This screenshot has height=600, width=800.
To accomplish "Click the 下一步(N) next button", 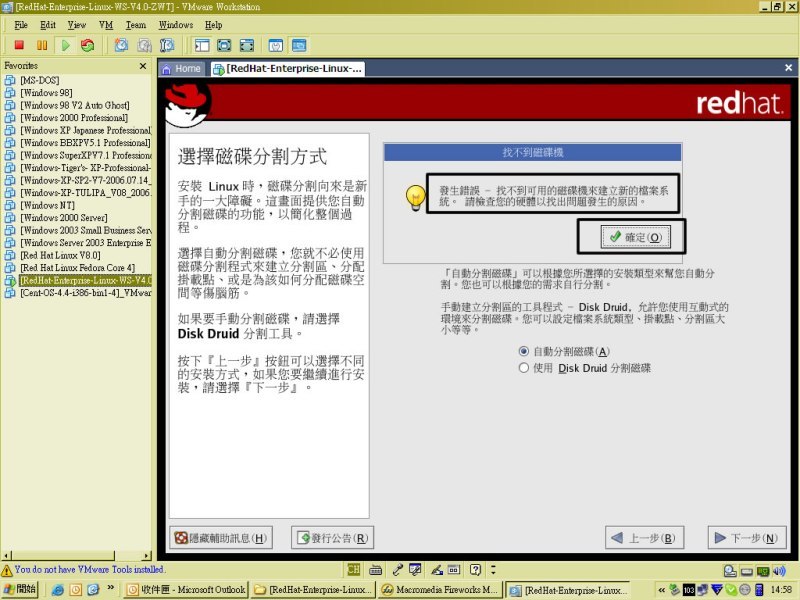I will coord(747,538).
